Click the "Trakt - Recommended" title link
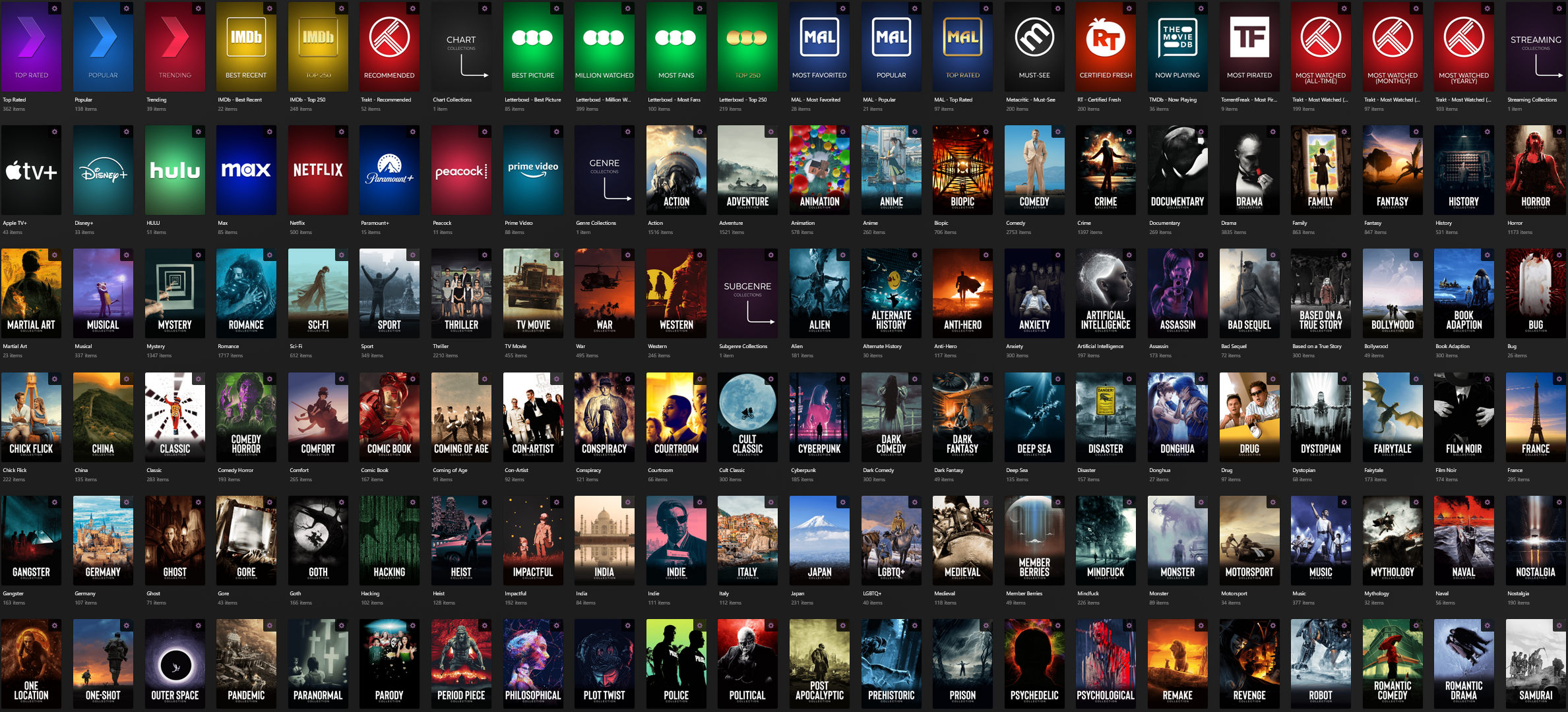 coord(386,100)
